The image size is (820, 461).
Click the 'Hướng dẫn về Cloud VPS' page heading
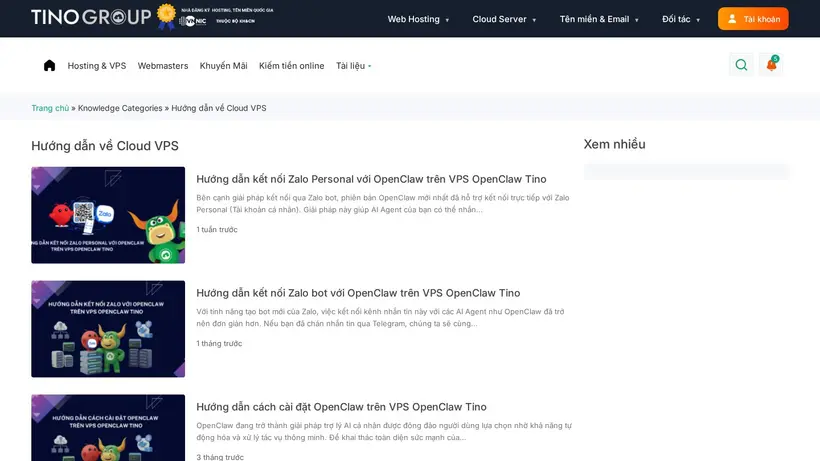(x=105, y=146)
